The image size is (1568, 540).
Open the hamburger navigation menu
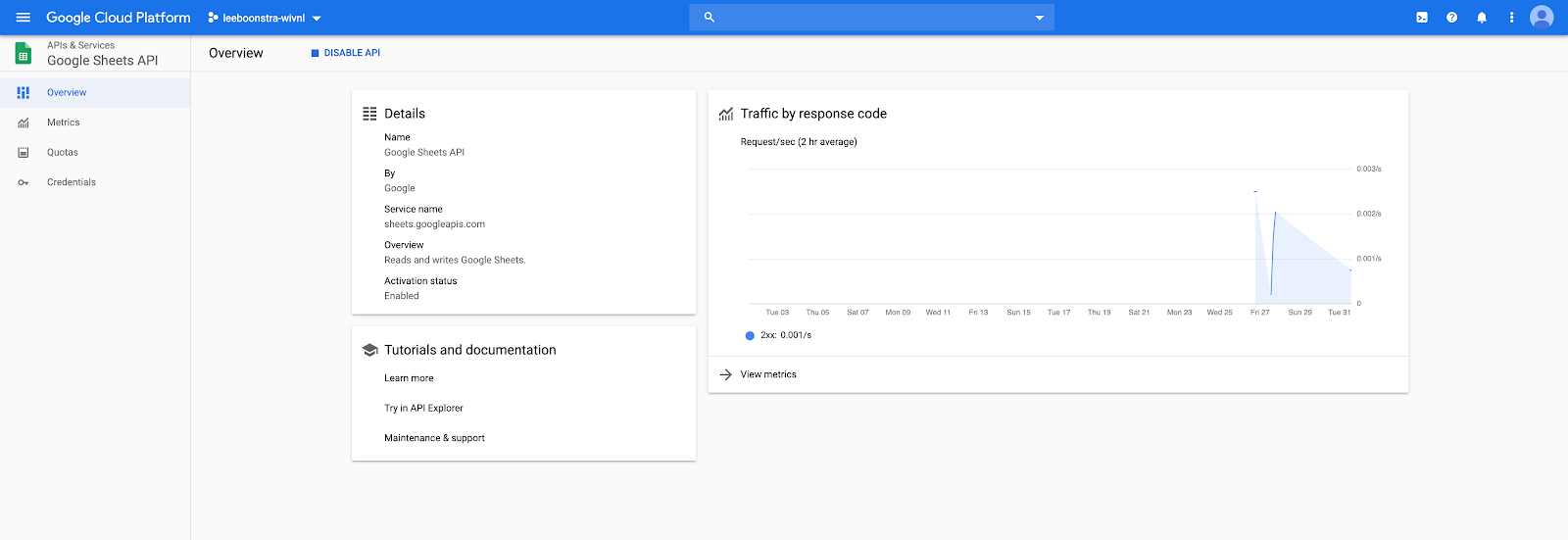pyautogui.click(x=24, y=18)
